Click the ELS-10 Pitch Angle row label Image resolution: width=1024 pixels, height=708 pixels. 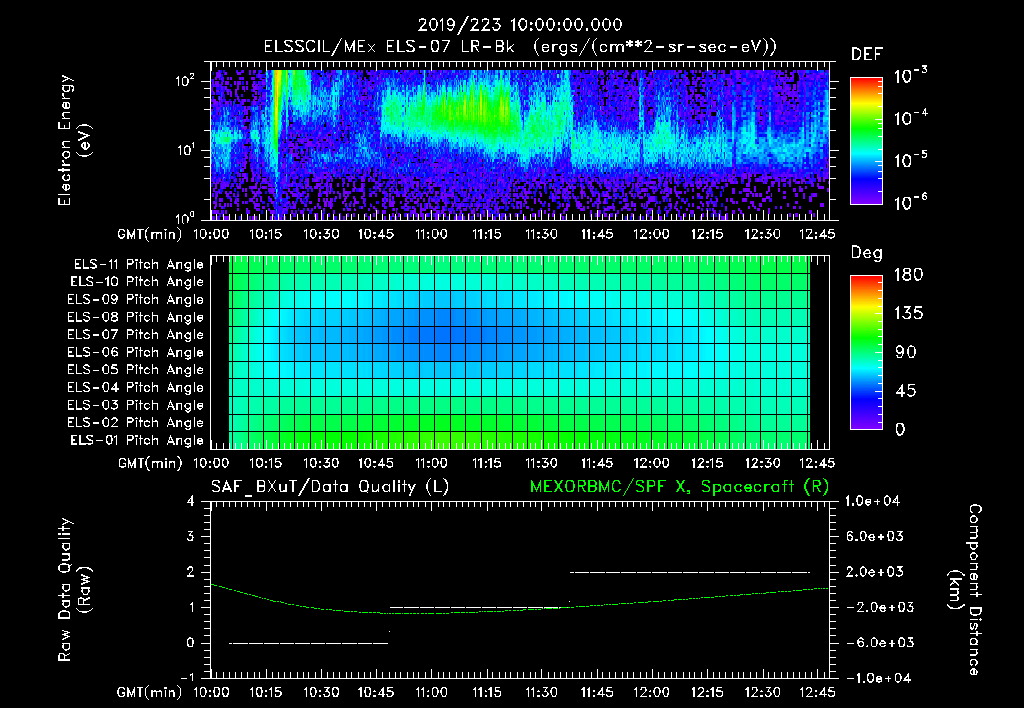click(x=137, y=282)
